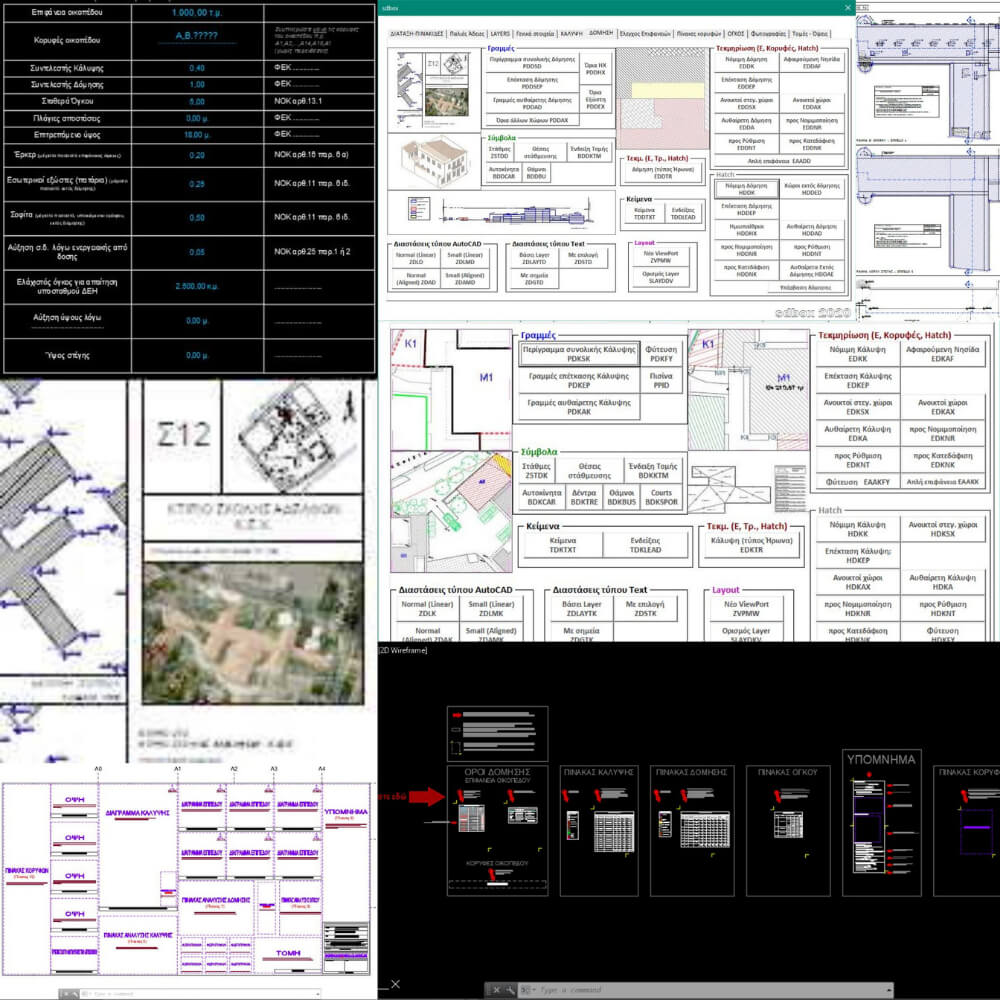Screen dimensions: 1000x1000
Task: Click the PDKSK coverage outline button
Action: pyautogui.click(x=579, y=354)
